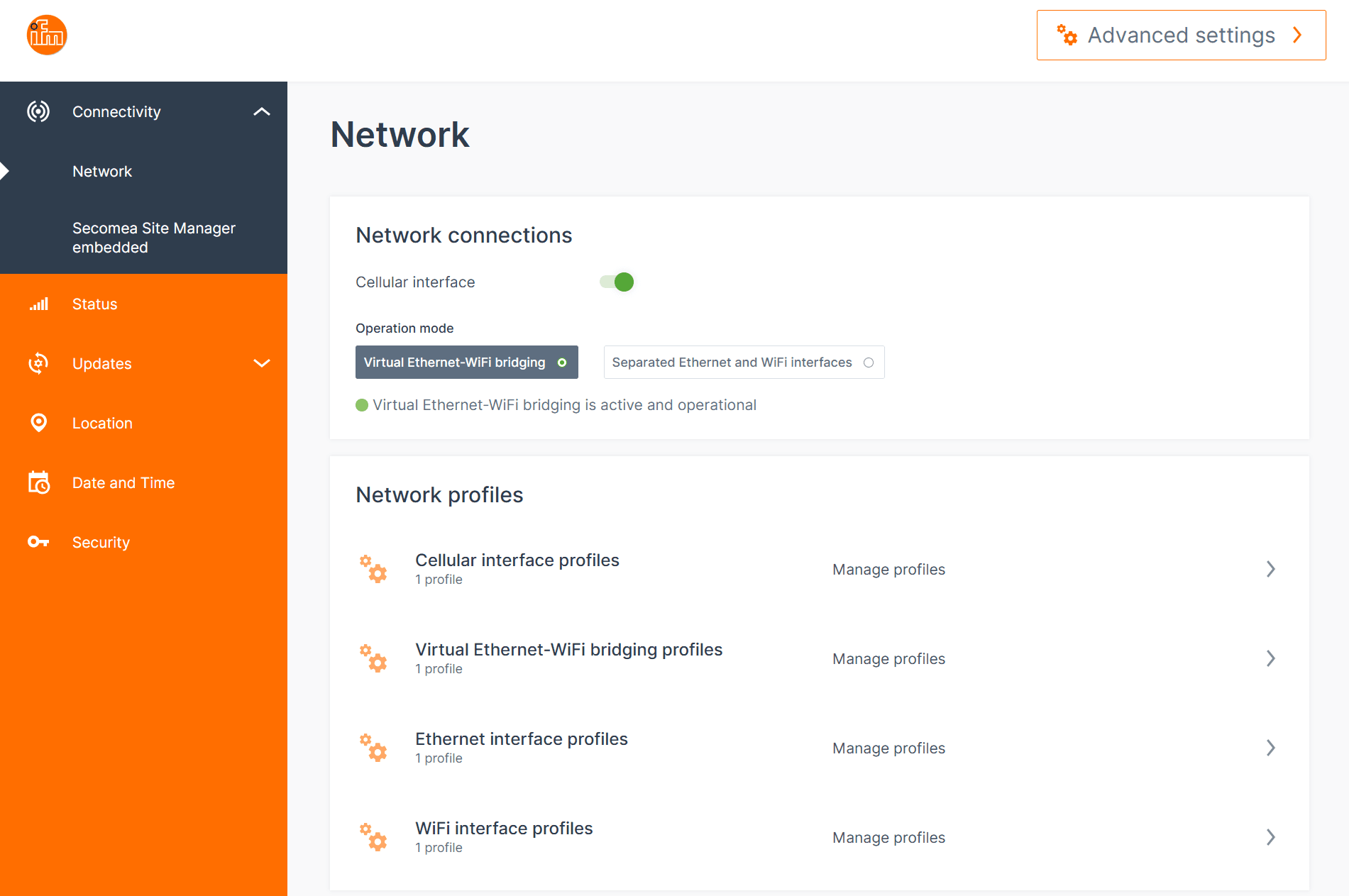The width and height of the screenshot is (1349, 896).
Task: Click the Security key icon
Action: [x=38, y=542]
